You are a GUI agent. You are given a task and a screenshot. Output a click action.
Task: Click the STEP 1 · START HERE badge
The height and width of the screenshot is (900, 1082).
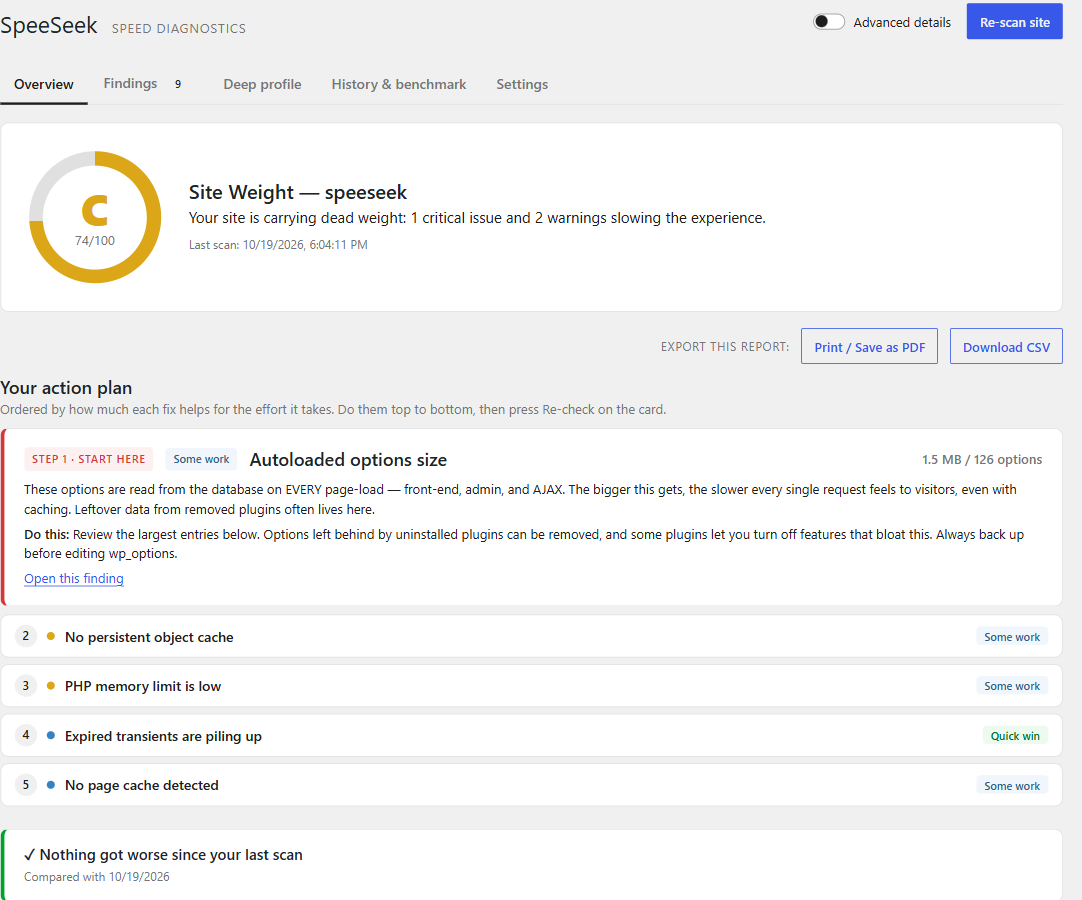(88, 459)
